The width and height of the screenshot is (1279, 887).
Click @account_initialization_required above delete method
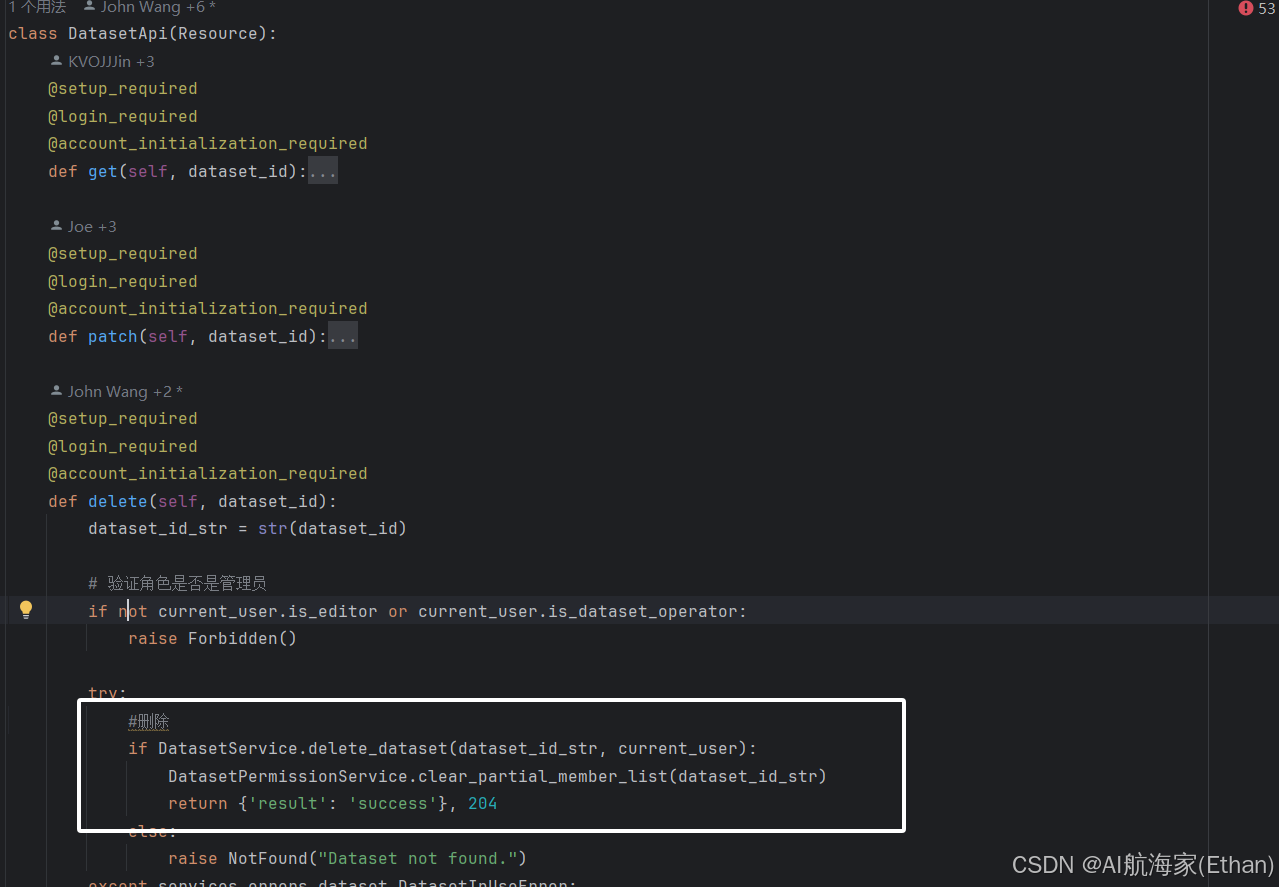(x=208, y=474)
